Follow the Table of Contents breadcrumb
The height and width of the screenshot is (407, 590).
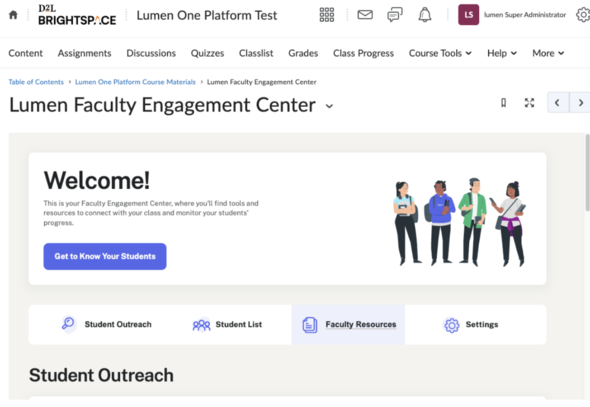[x=36, y=82]
